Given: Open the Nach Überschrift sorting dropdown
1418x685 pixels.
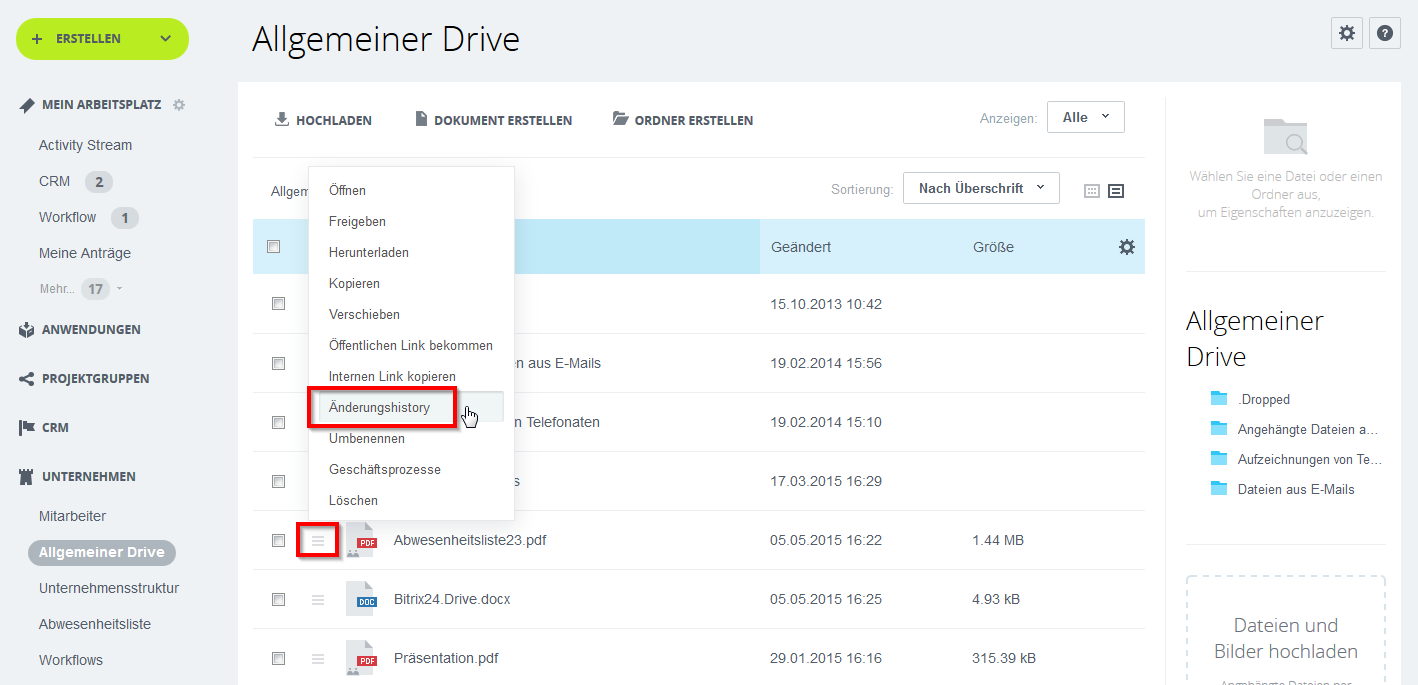Looking at the screenshot, I should [x=979, y=187].
